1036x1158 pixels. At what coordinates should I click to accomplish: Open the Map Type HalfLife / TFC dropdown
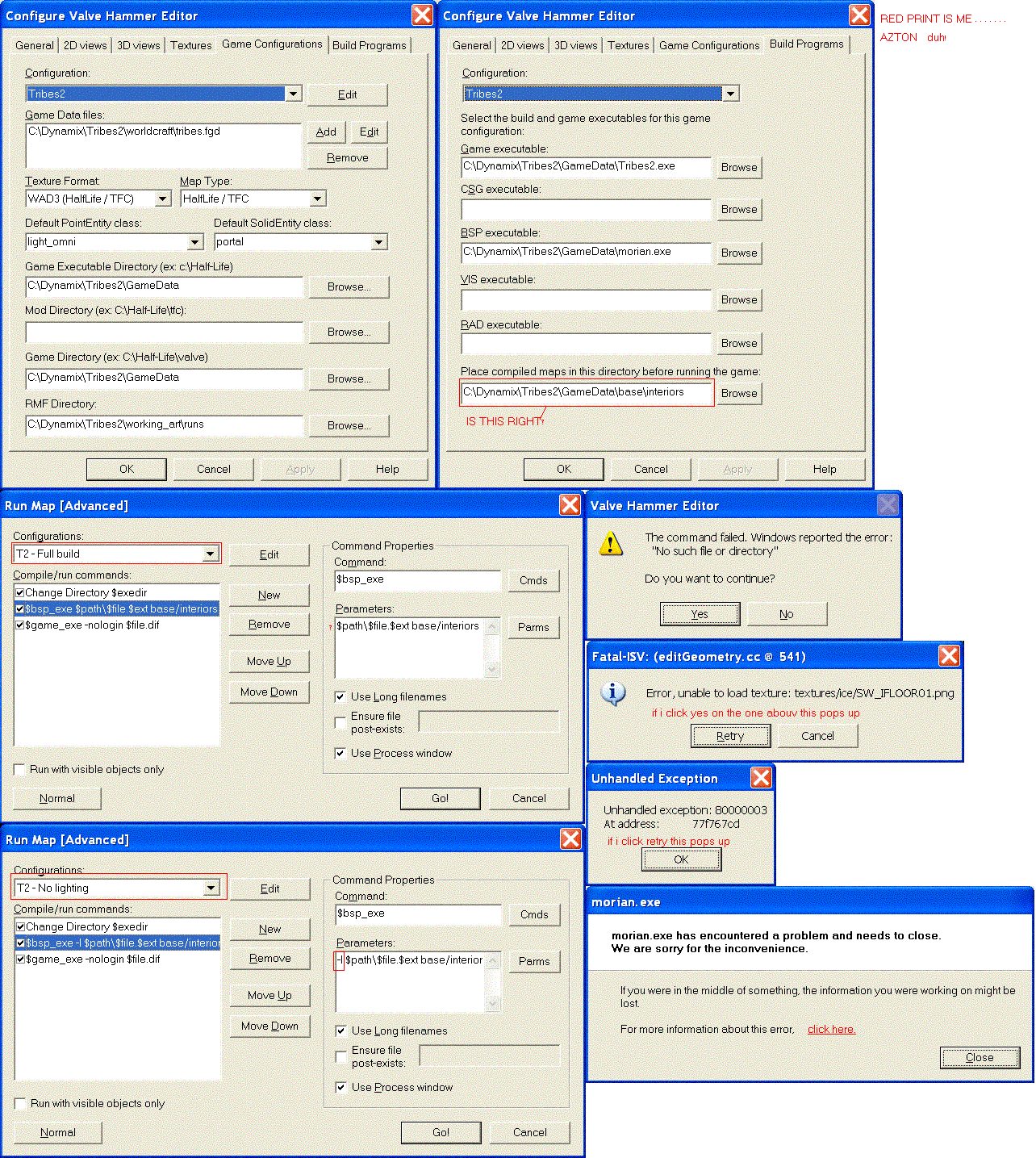(318, 199)
